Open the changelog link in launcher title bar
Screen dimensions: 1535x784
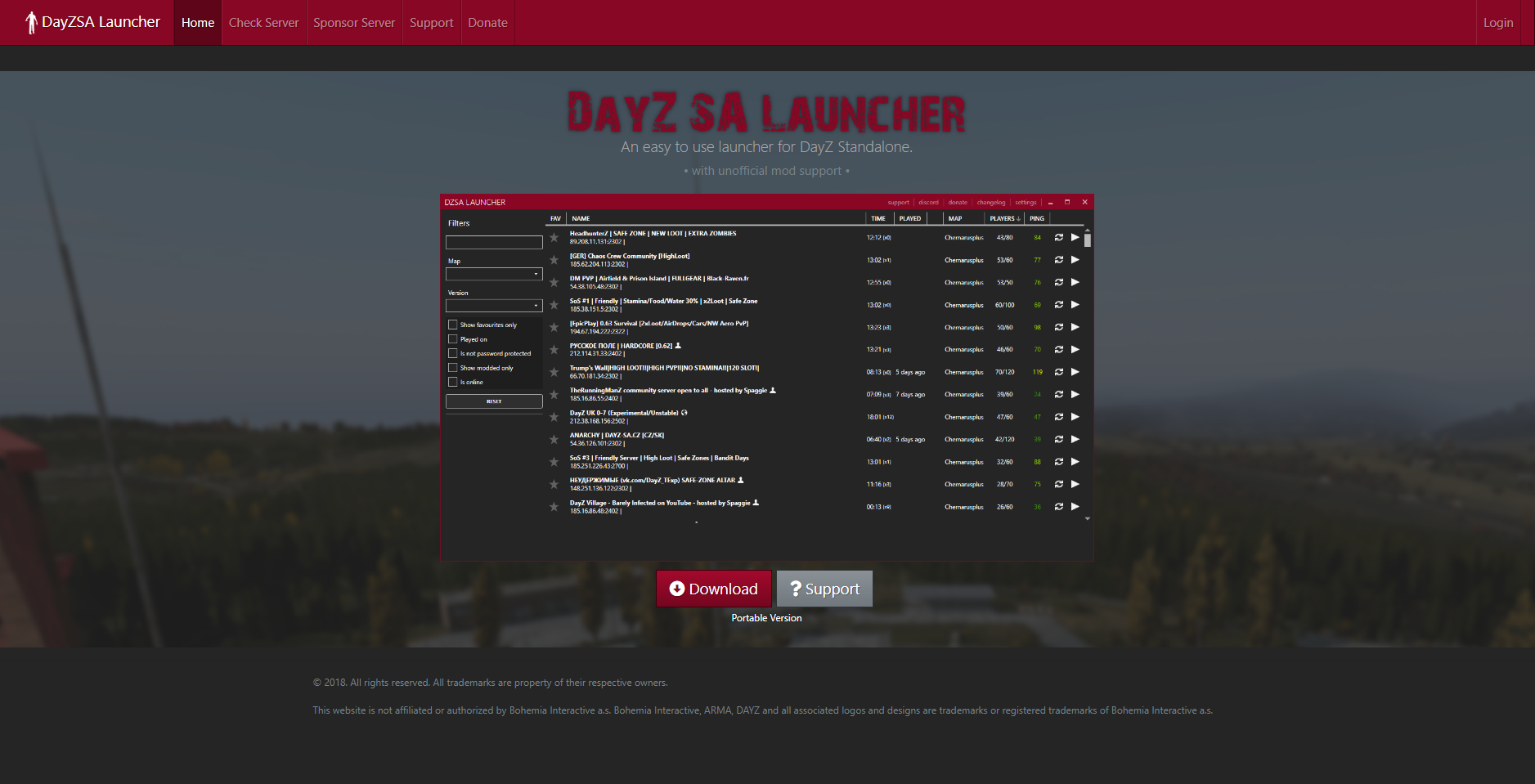coord(991,202)
